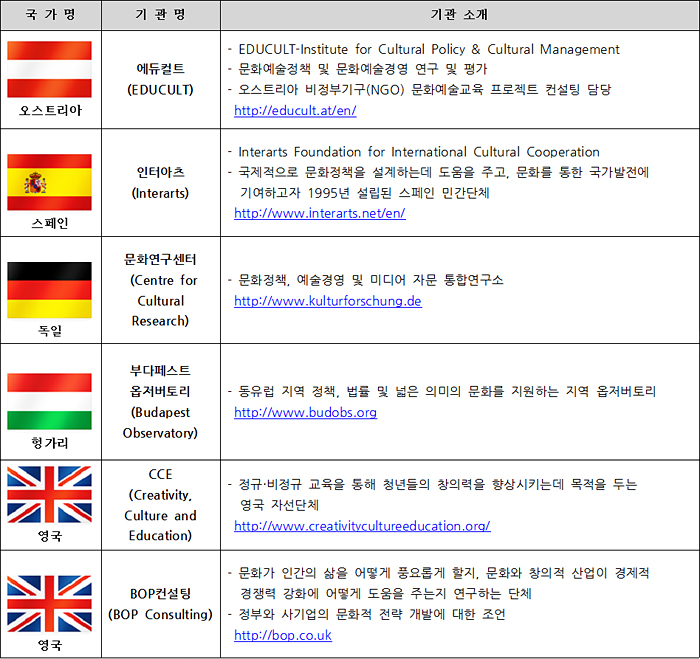Open the creativitycultureeducation.org link

(x=362, y=526)
